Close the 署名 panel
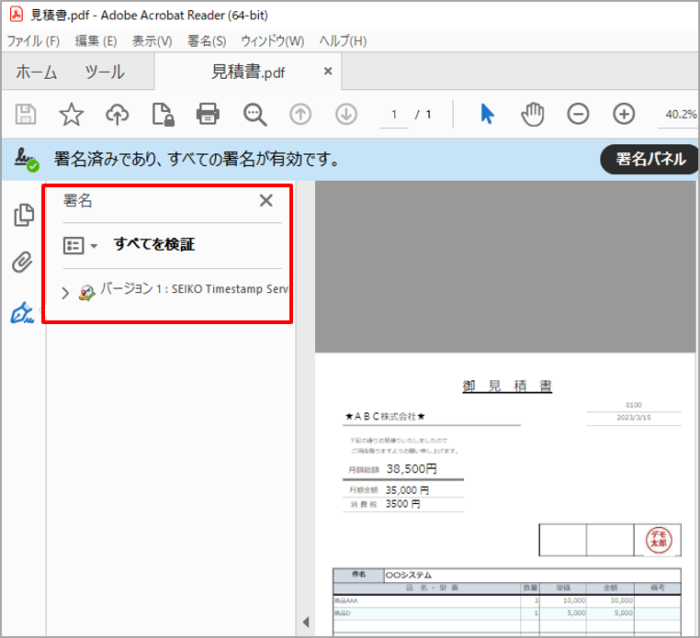 (266, 200)
